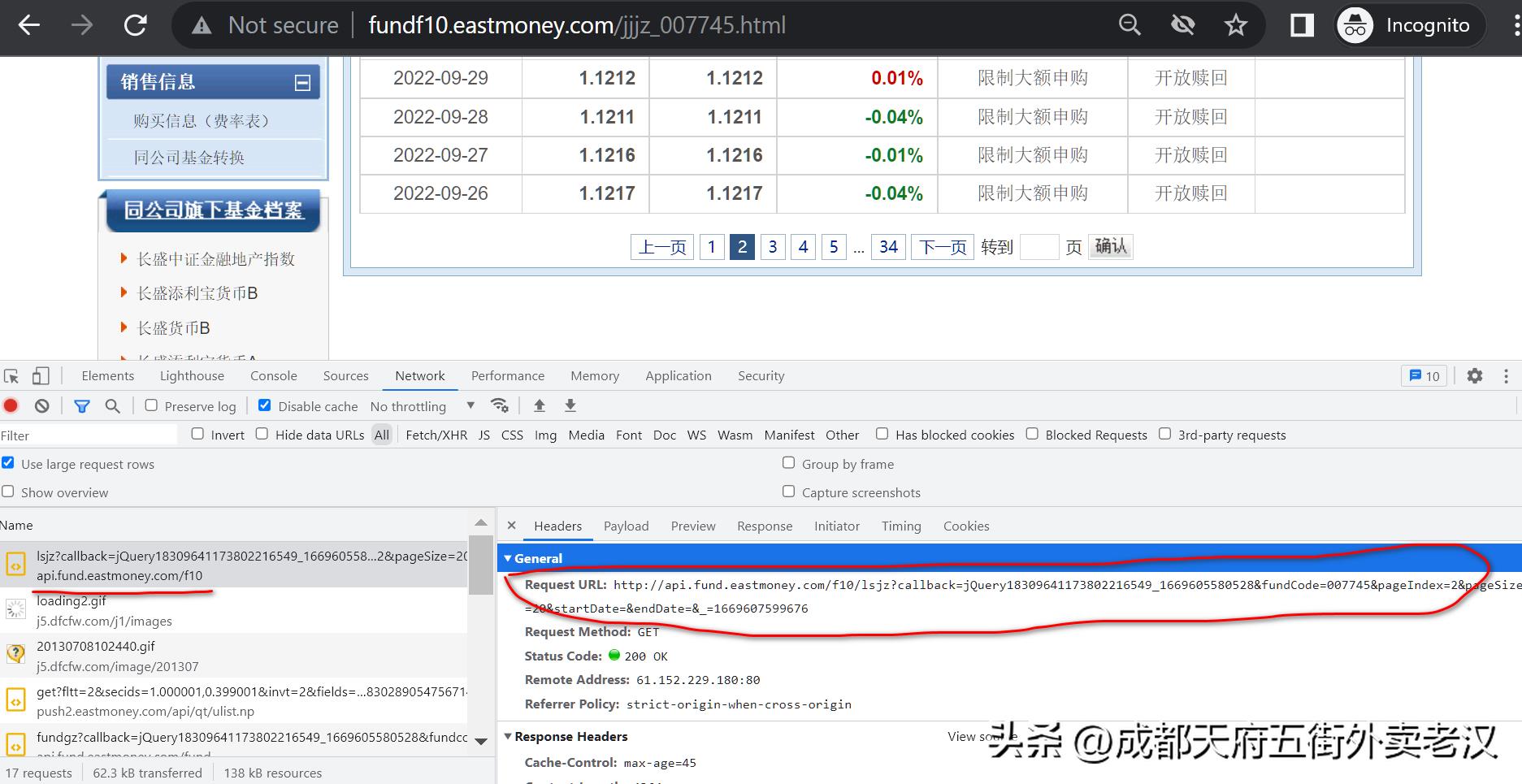Filter requests by Img type
The image size is (1522, 784).
pyautogui.click(x=545, y=435)
